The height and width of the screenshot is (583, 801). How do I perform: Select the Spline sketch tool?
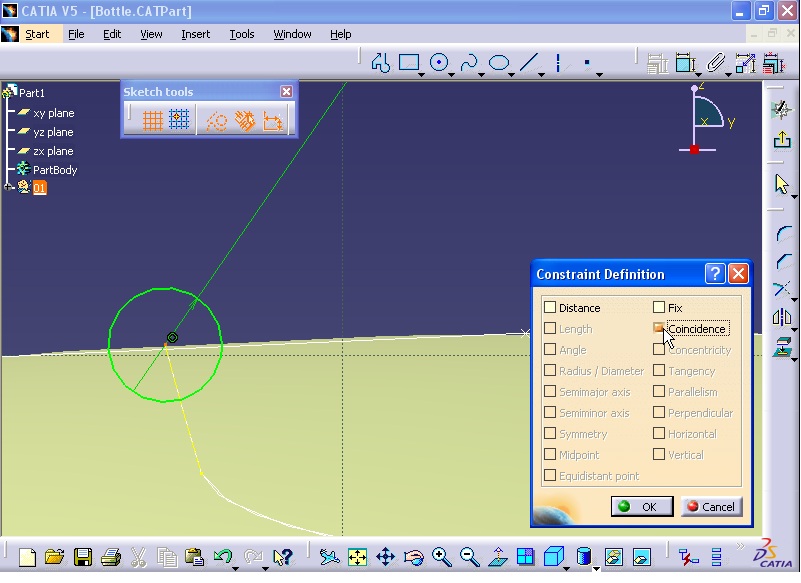(468, 63)
